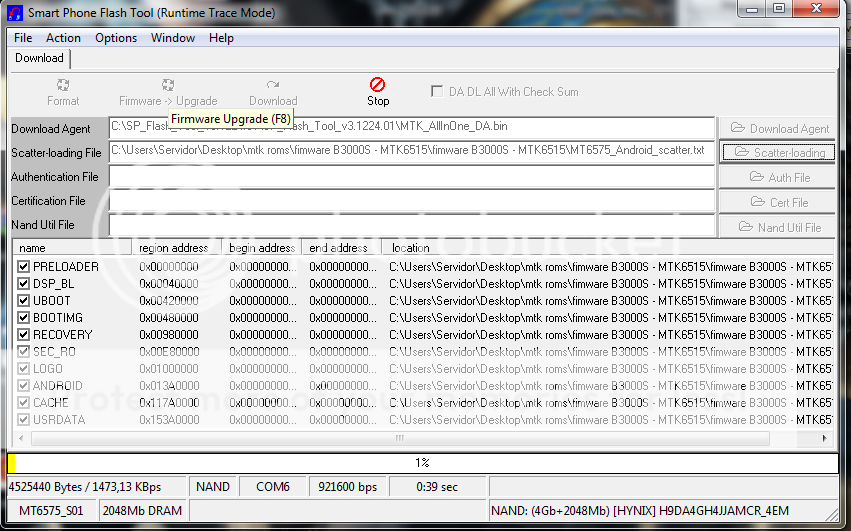Click the Format toolbar icon

pos(63,86)
